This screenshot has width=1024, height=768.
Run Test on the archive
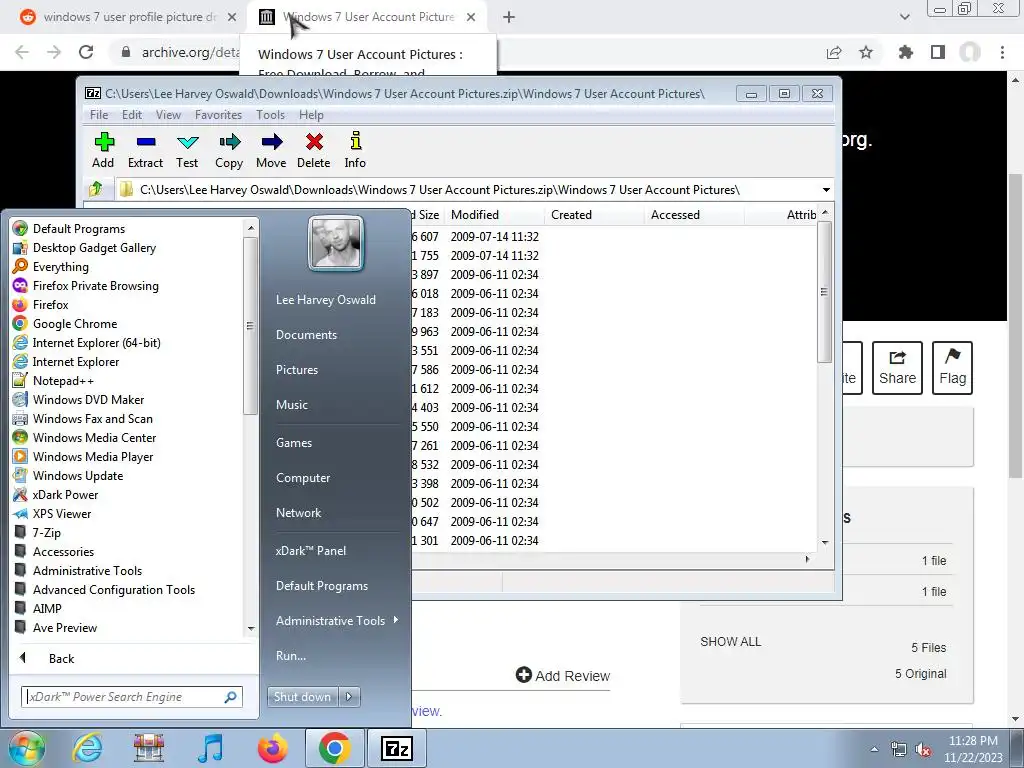(187, 150)
